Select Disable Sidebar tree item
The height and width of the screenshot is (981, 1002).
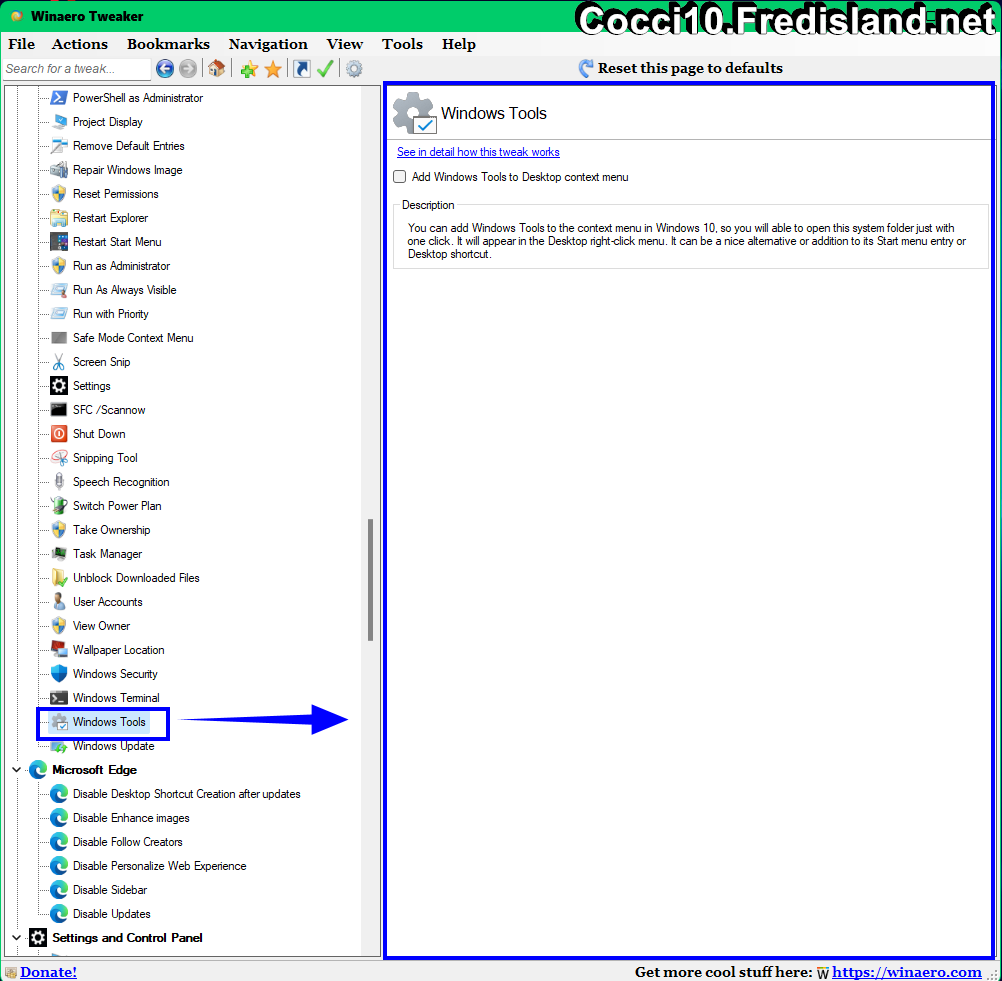pos(109,890)
